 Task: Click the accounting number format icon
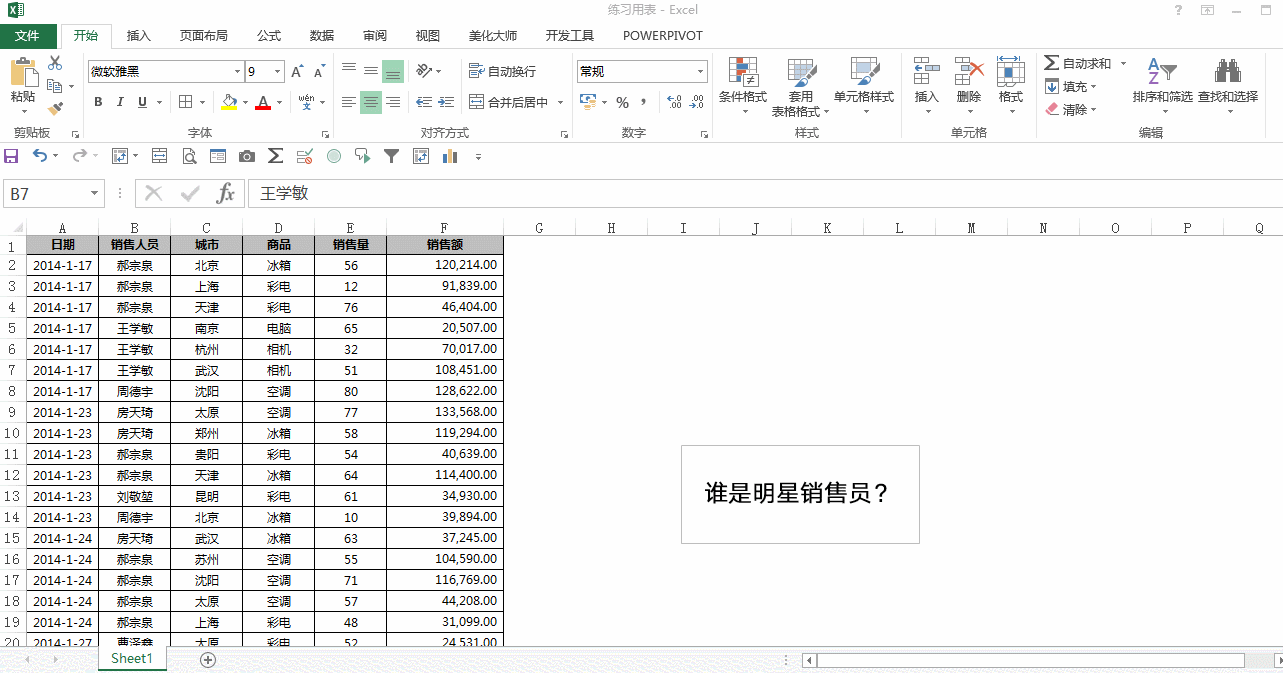click(588, 102)
